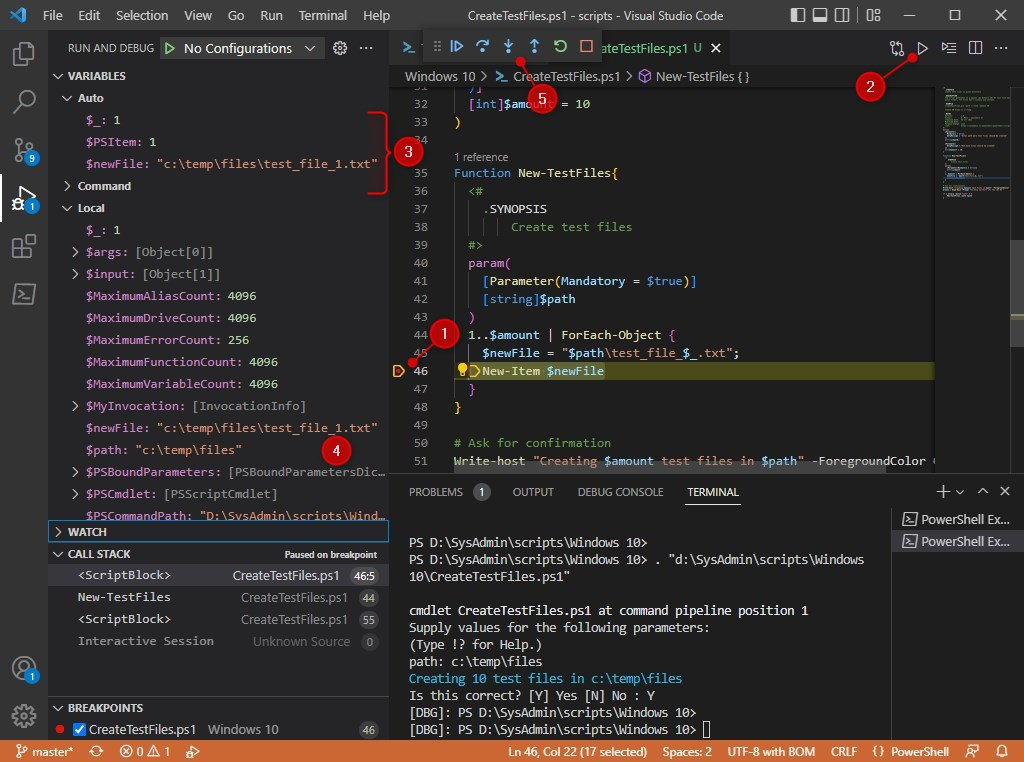This screenshot has height=762, width=1024.
Task: Toggle the breakpoint on line 46
Action: click(x=398, y=370)
